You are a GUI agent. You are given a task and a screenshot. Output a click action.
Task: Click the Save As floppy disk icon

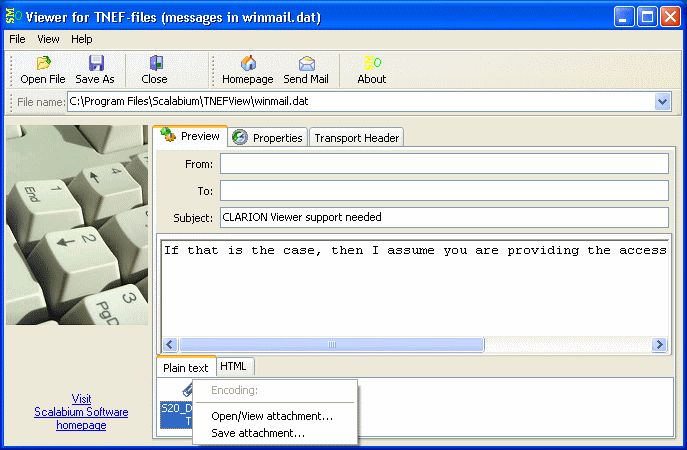pyautogui.click(x=95, y=64)
